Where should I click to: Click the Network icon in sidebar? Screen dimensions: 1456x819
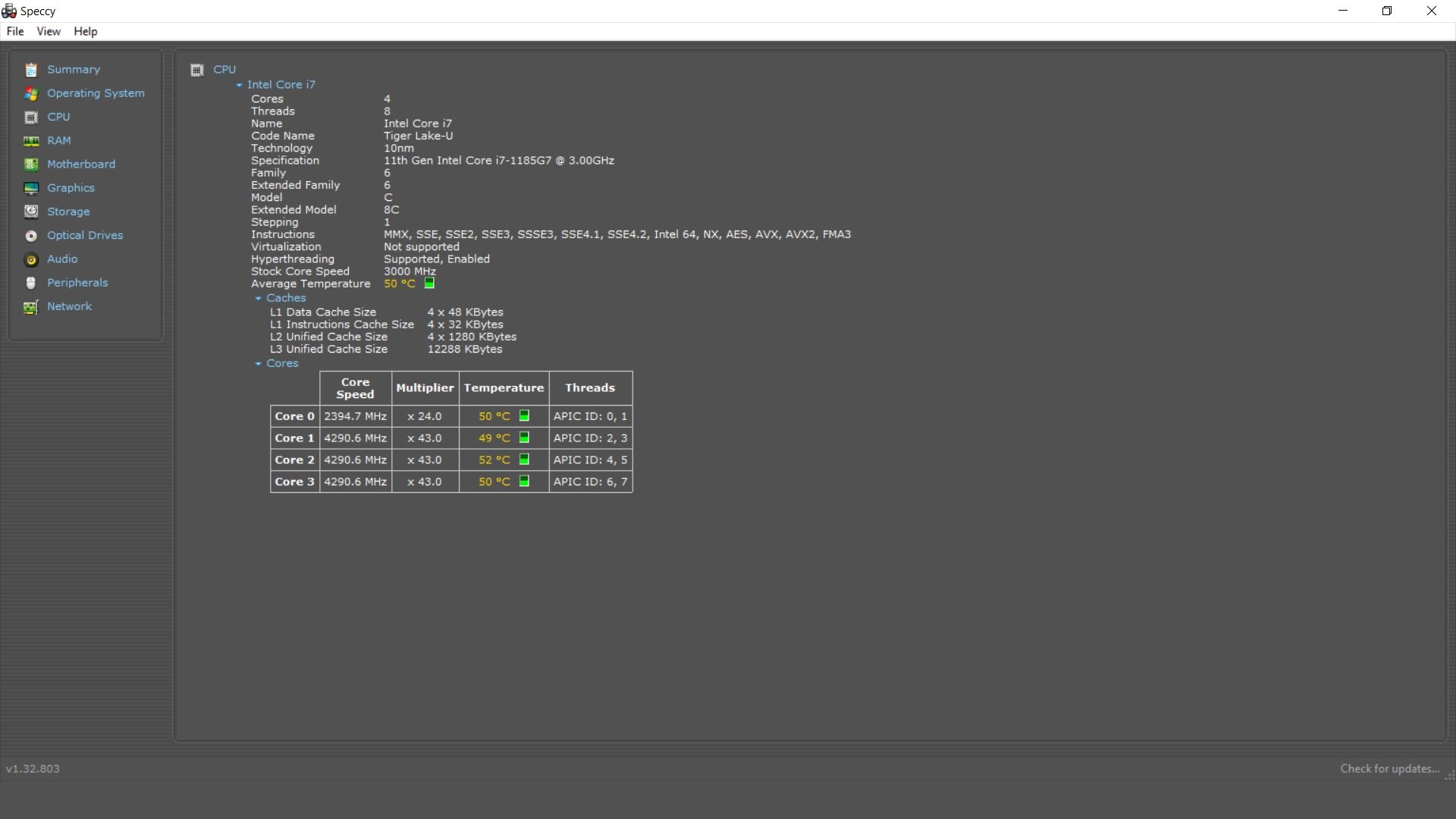[31, 307]
